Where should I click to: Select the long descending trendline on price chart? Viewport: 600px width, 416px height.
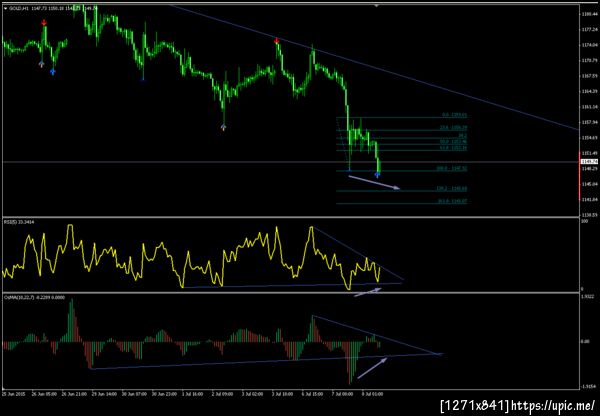click(x=373, y=67)
